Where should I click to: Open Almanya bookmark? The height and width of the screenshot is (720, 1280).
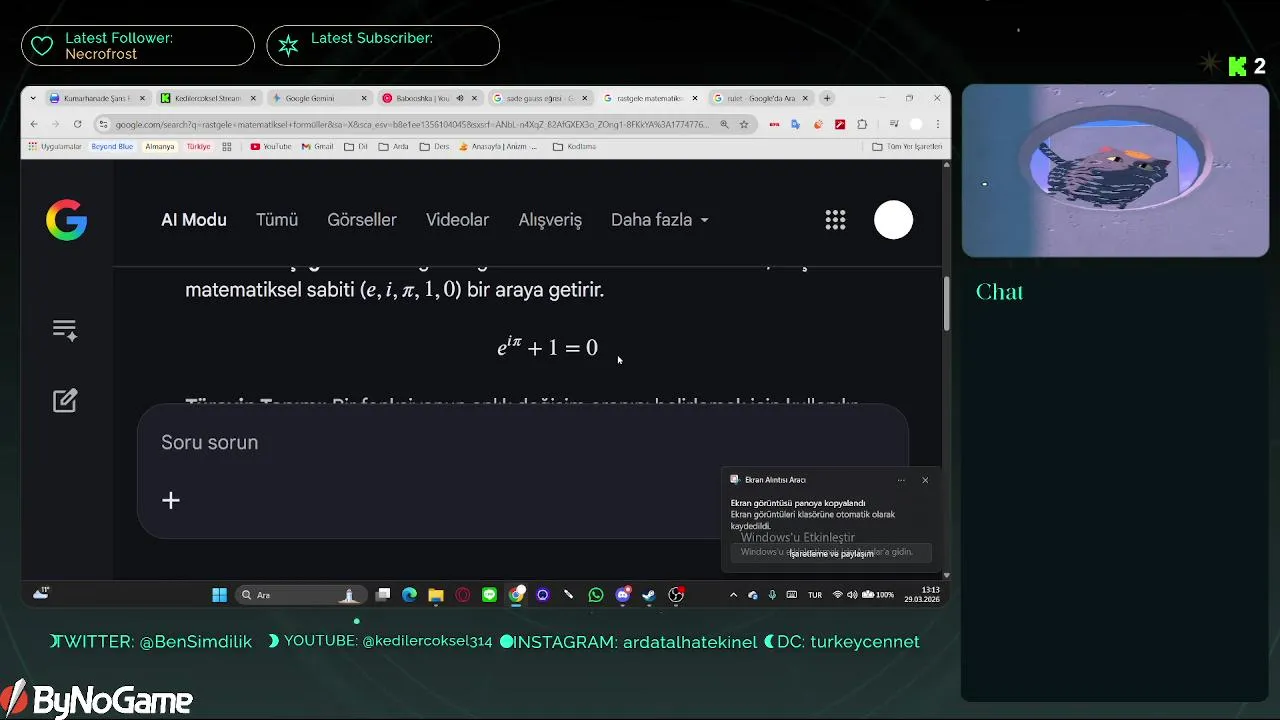(x=160, y=146)
